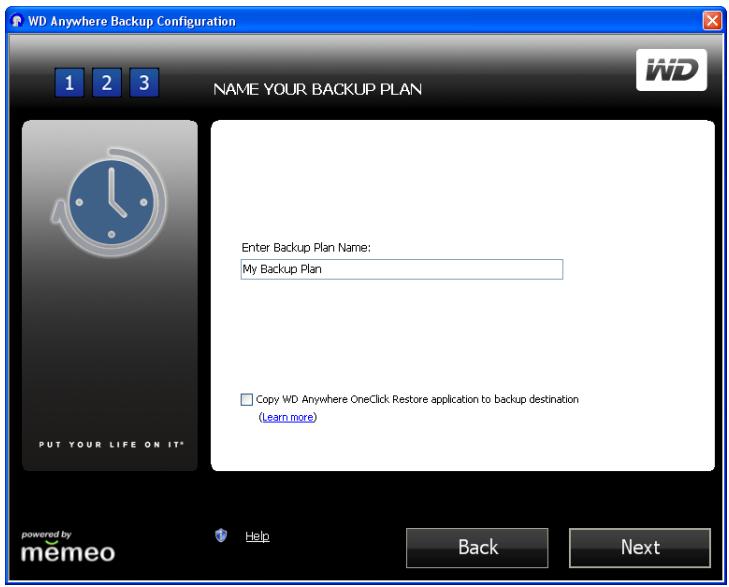Screen dimensions: 729x587
Task: Click the 'Enter Backup Plan Name:' label
Action: click(x=306, y=248)
